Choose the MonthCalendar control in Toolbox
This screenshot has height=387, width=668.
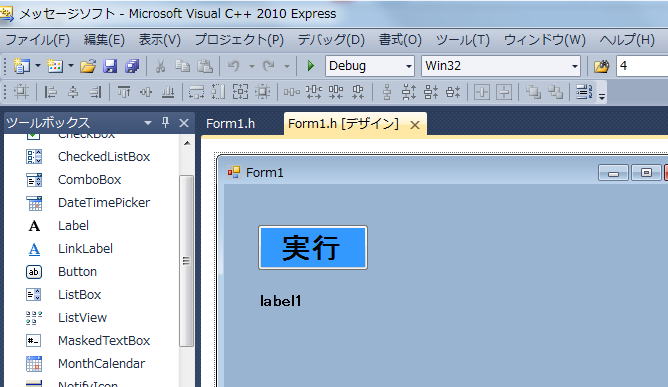[101, 364]
